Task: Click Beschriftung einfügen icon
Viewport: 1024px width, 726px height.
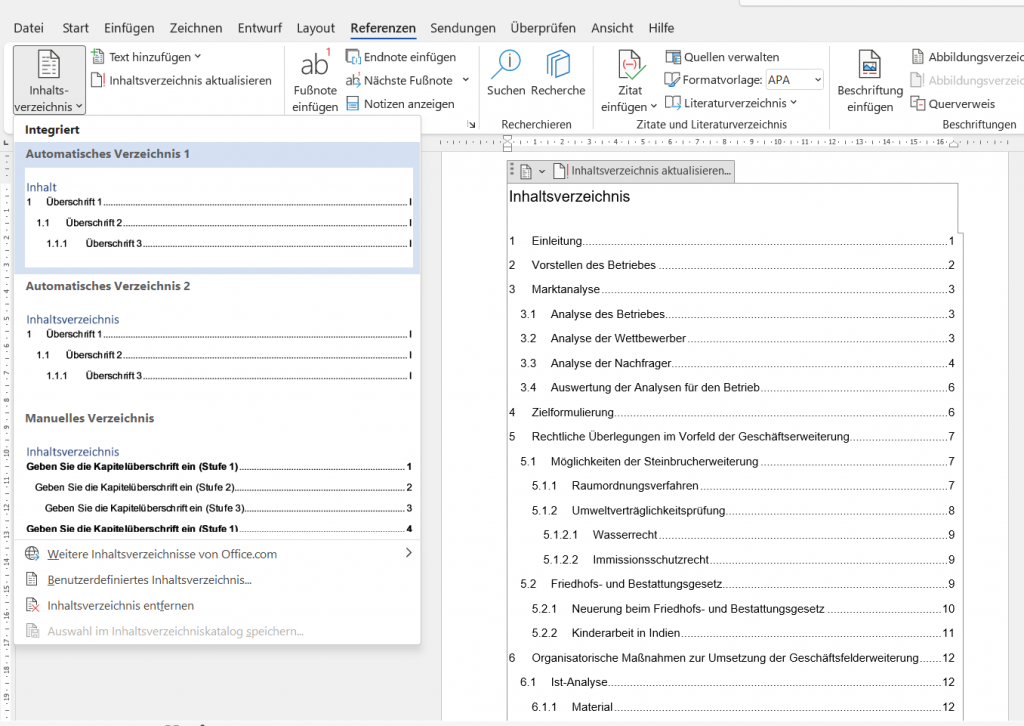Action: 870,66
